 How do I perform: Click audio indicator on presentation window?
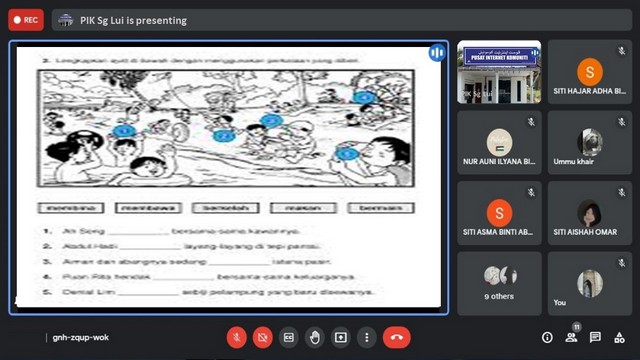pyautogui.click(x=437, y=53)
